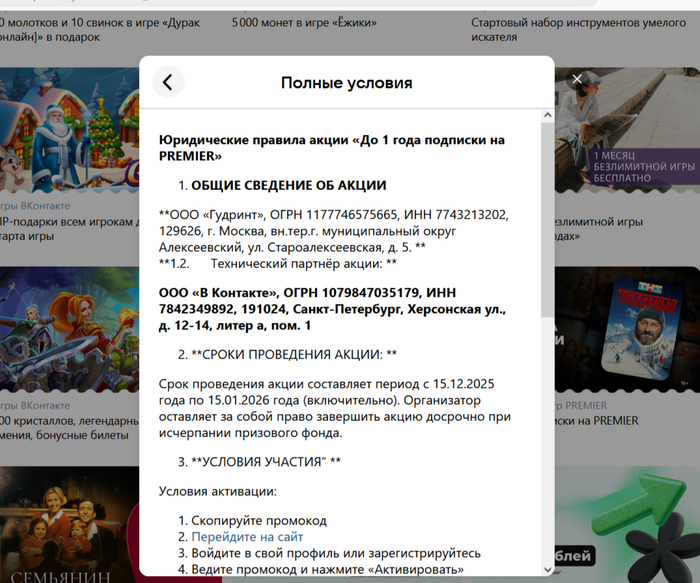Click the back arrow in the dialog header
700x583 pixels.
(x=168, y=83)
